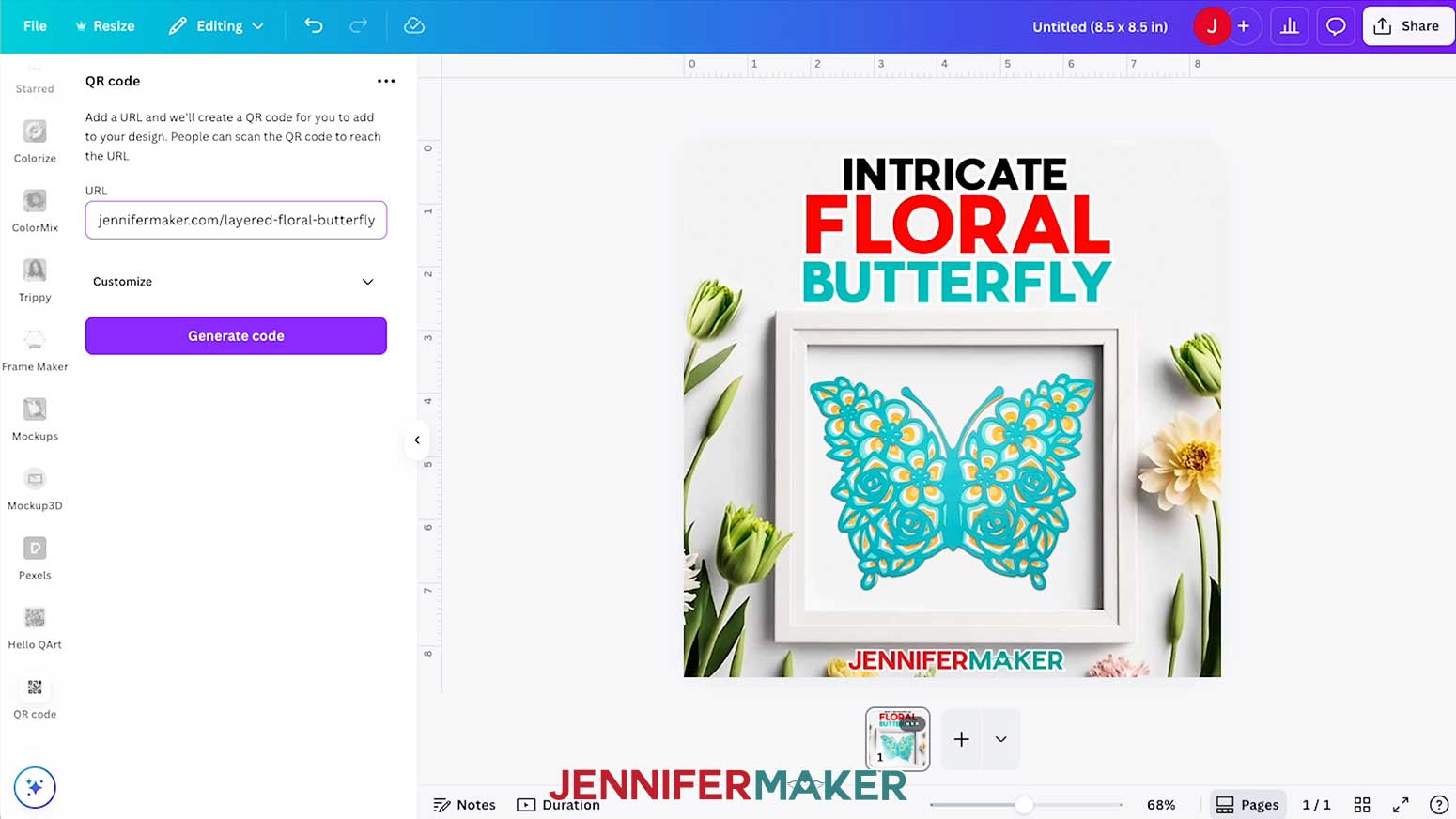The image size is (1456, 819).
Task: Collapse the side panel arrow
Action: click(x=417, y=440)
